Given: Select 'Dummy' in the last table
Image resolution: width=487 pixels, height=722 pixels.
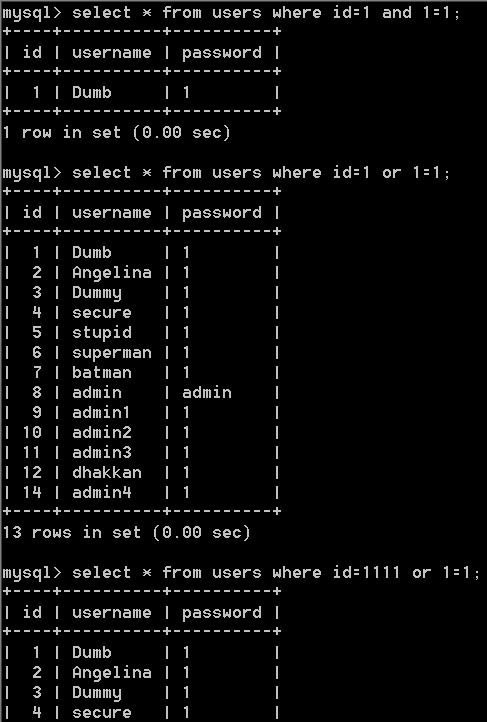Looking at the screenshot, I should coord(97,693).
